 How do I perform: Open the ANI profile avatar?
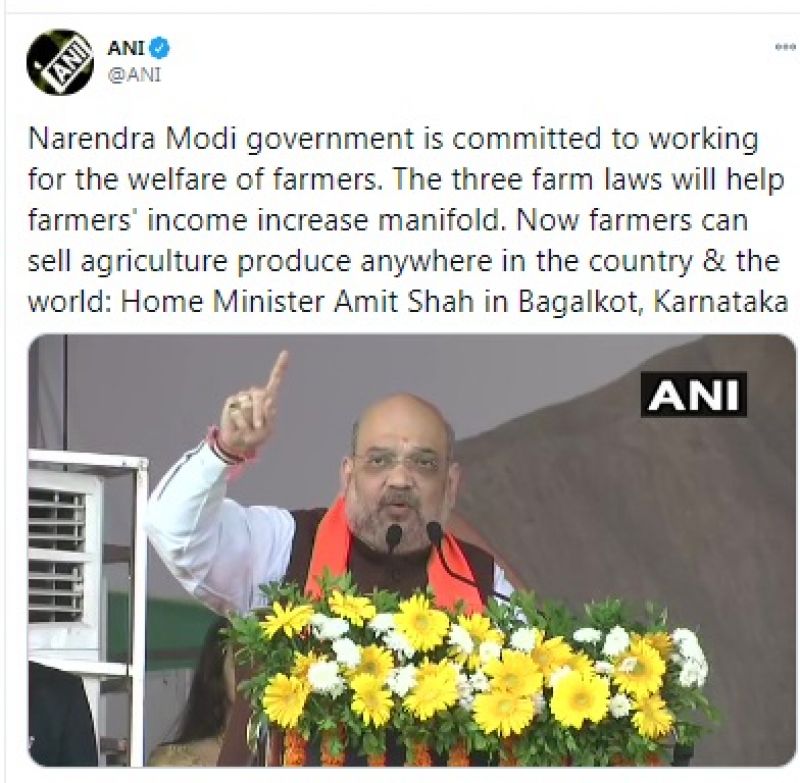(x=60, y=62)
